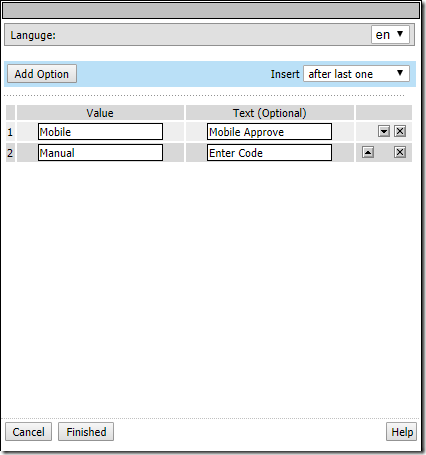Click the Text field 'Enter Code'
This screenshot has width=426, height=455.
(269, 153)
